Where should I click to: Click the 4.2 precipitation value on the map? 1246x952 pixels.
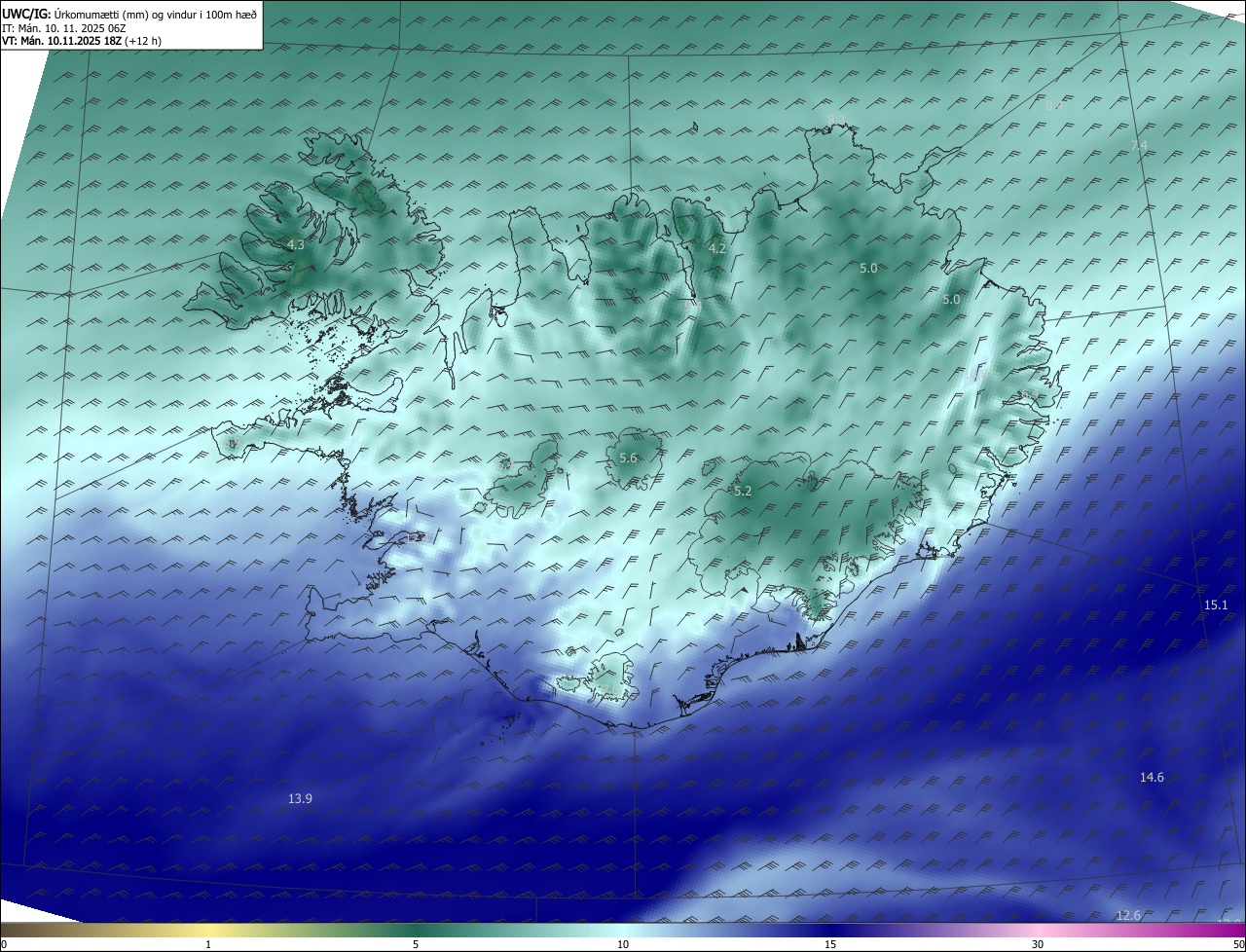tap(717, 248)
